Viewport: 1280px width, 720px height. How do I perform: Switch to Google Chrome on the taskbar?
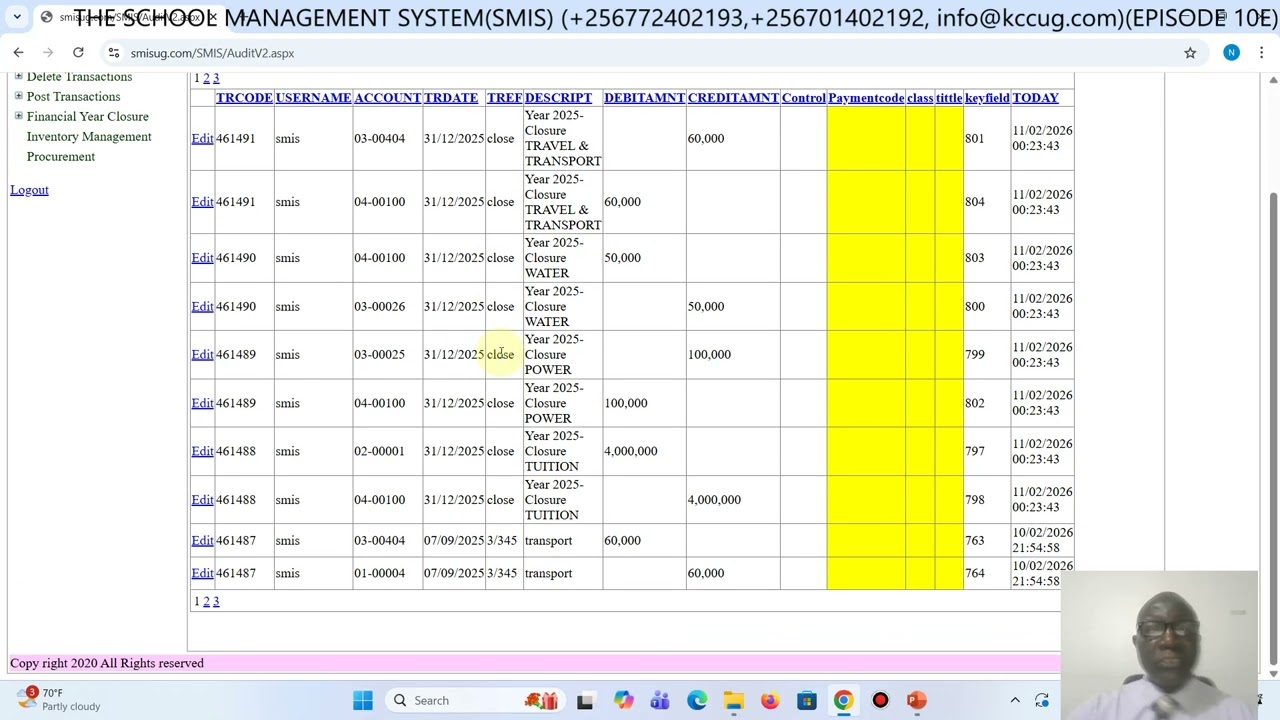point(844,701)
